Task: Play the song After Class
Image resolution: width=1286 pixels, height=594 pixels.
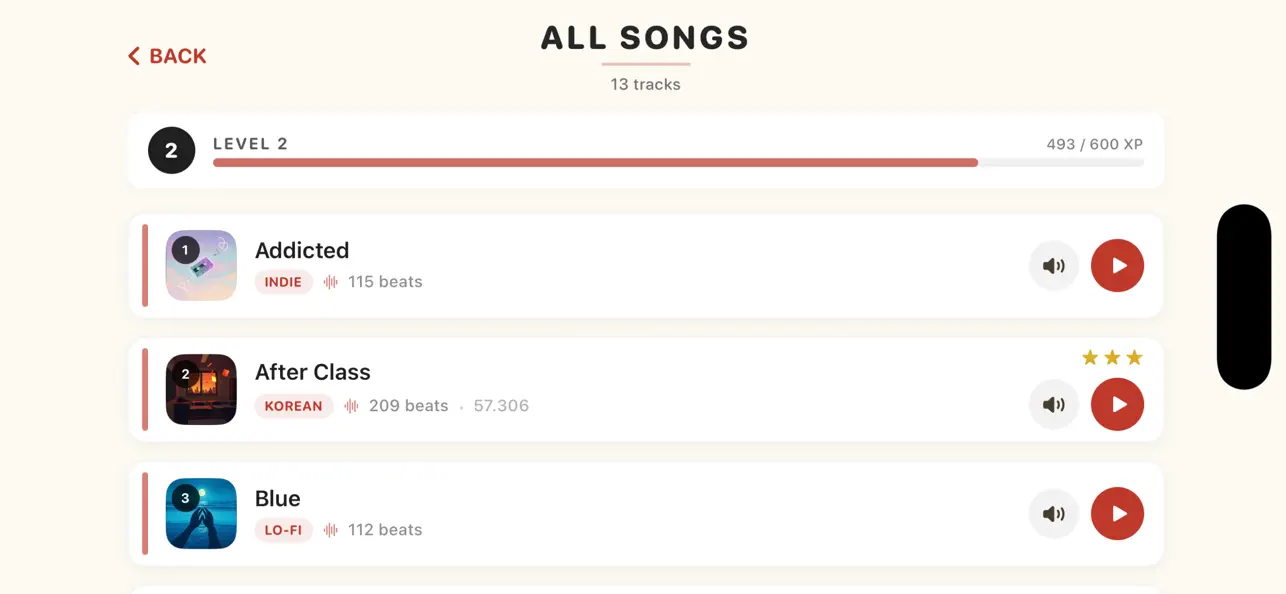Action: 1117,405
